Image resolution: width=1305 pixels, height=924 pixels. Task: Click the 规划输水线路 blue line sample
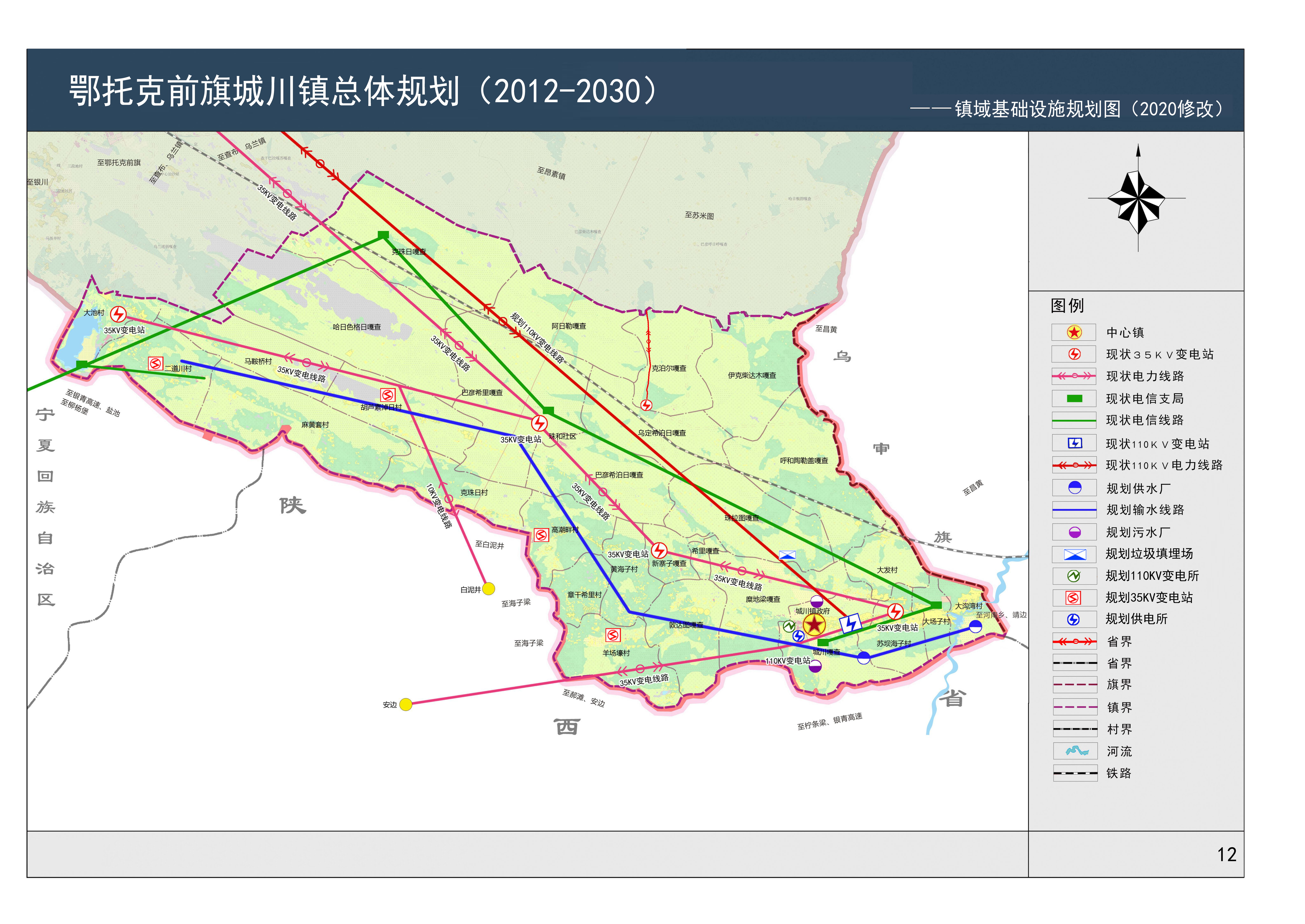(1074, 510)
